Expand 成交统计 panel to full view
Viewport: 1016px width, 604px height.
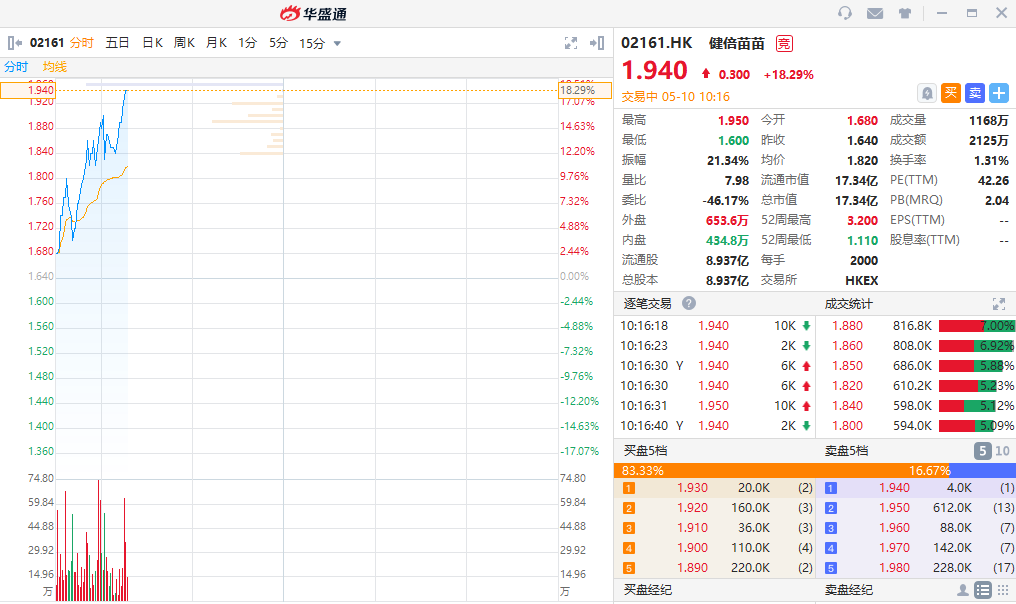coord(998,303)
